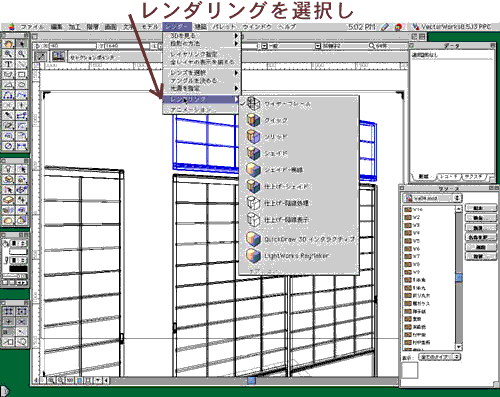This screenshot has width=500, height=397.
Task: Pick the hand pan tool in the toolbox
Action: (x=8, y=44)
